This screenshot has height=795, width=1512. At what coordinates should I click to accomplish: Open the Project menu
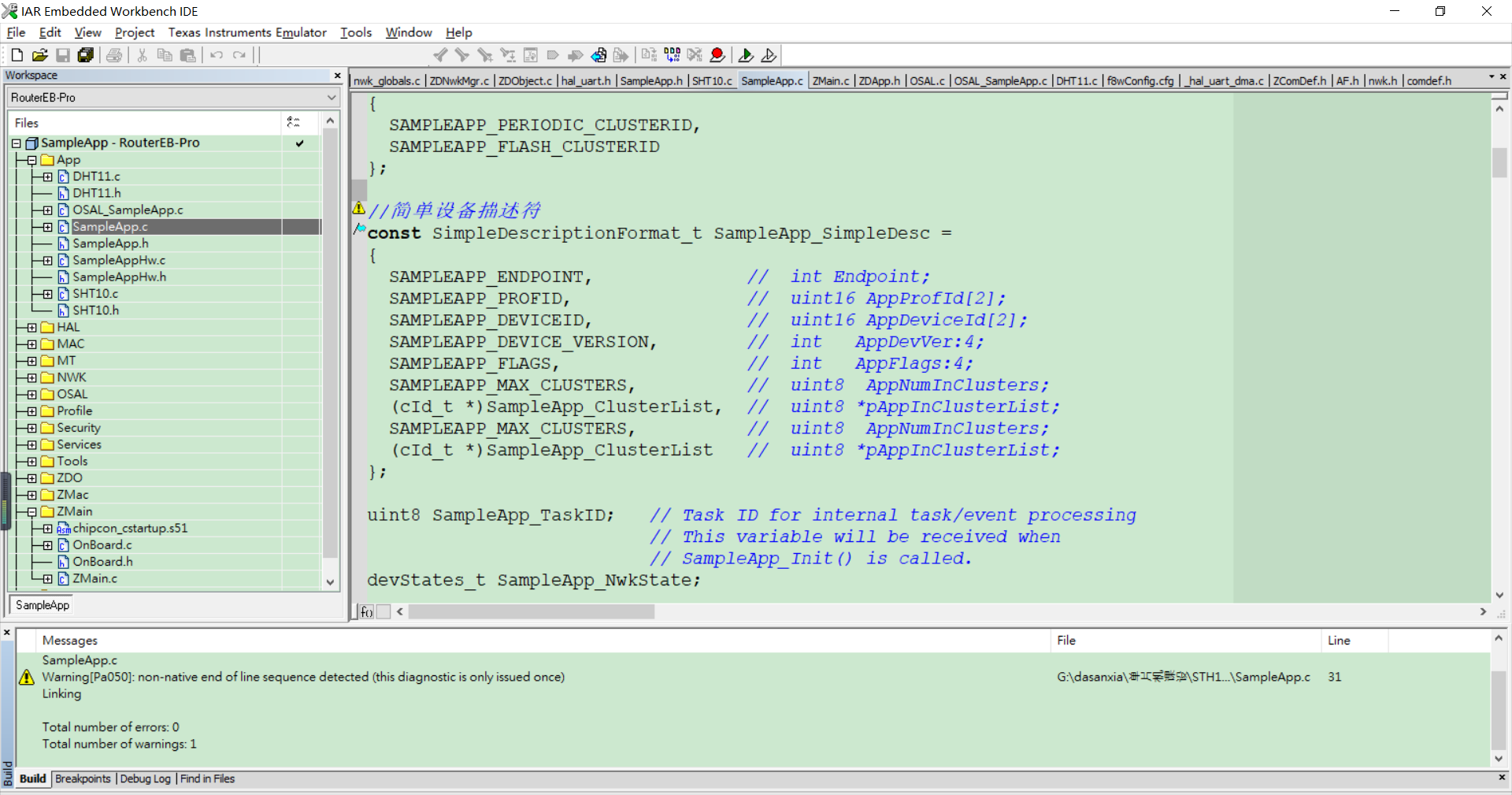click(x=134, y=32)
